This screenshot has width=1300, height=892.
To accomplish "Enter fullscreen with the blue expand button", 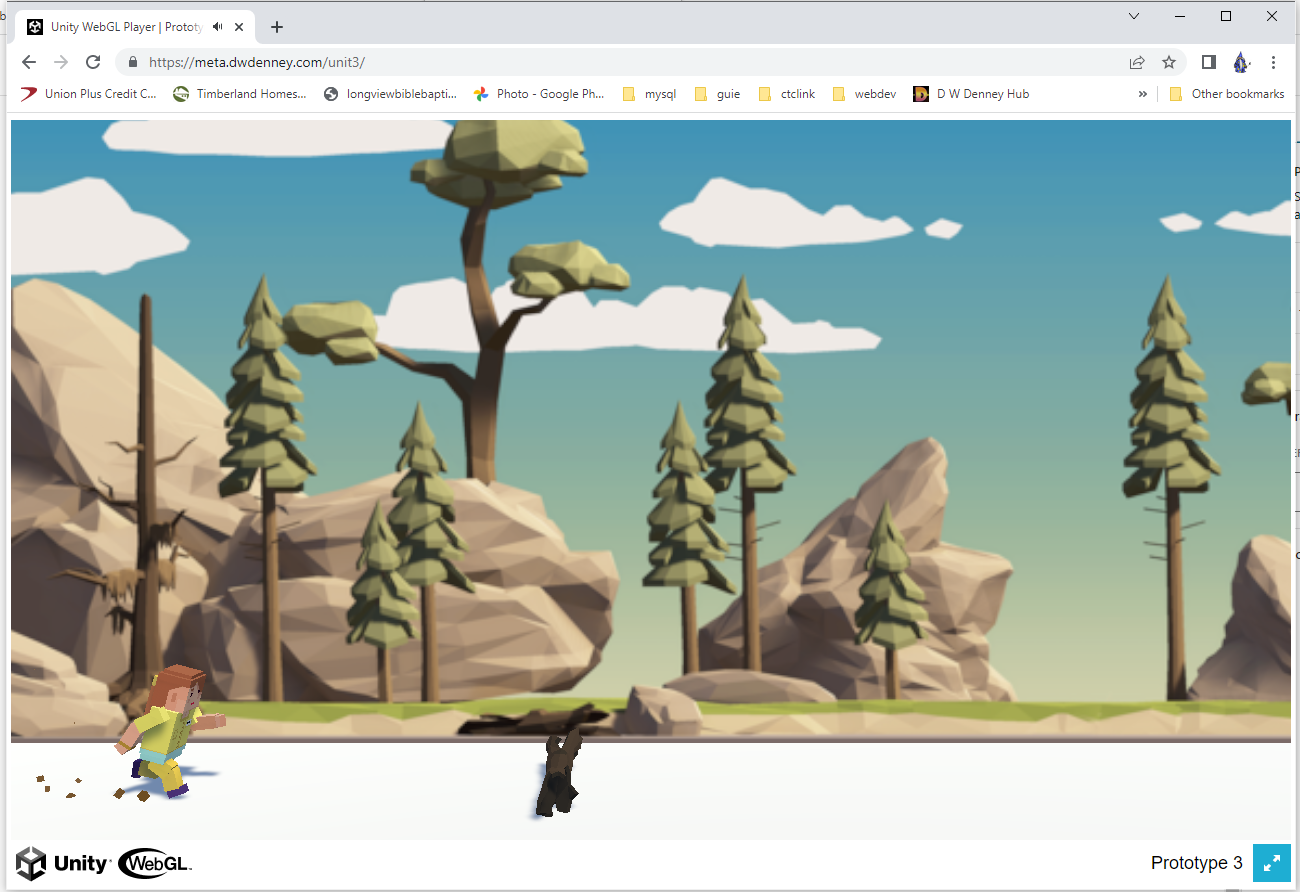I will pyautogui.click(x=1272, y=863).
